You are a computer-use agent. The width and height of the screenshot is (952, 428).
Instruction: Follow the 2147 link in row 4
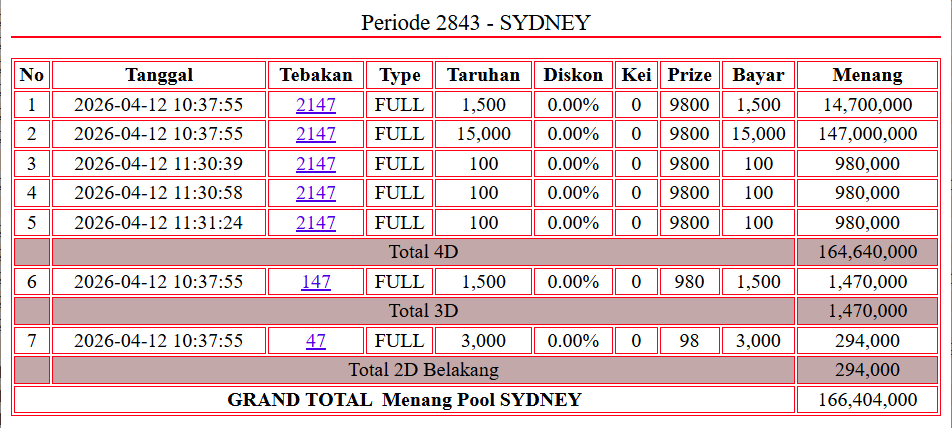[316, 193]
